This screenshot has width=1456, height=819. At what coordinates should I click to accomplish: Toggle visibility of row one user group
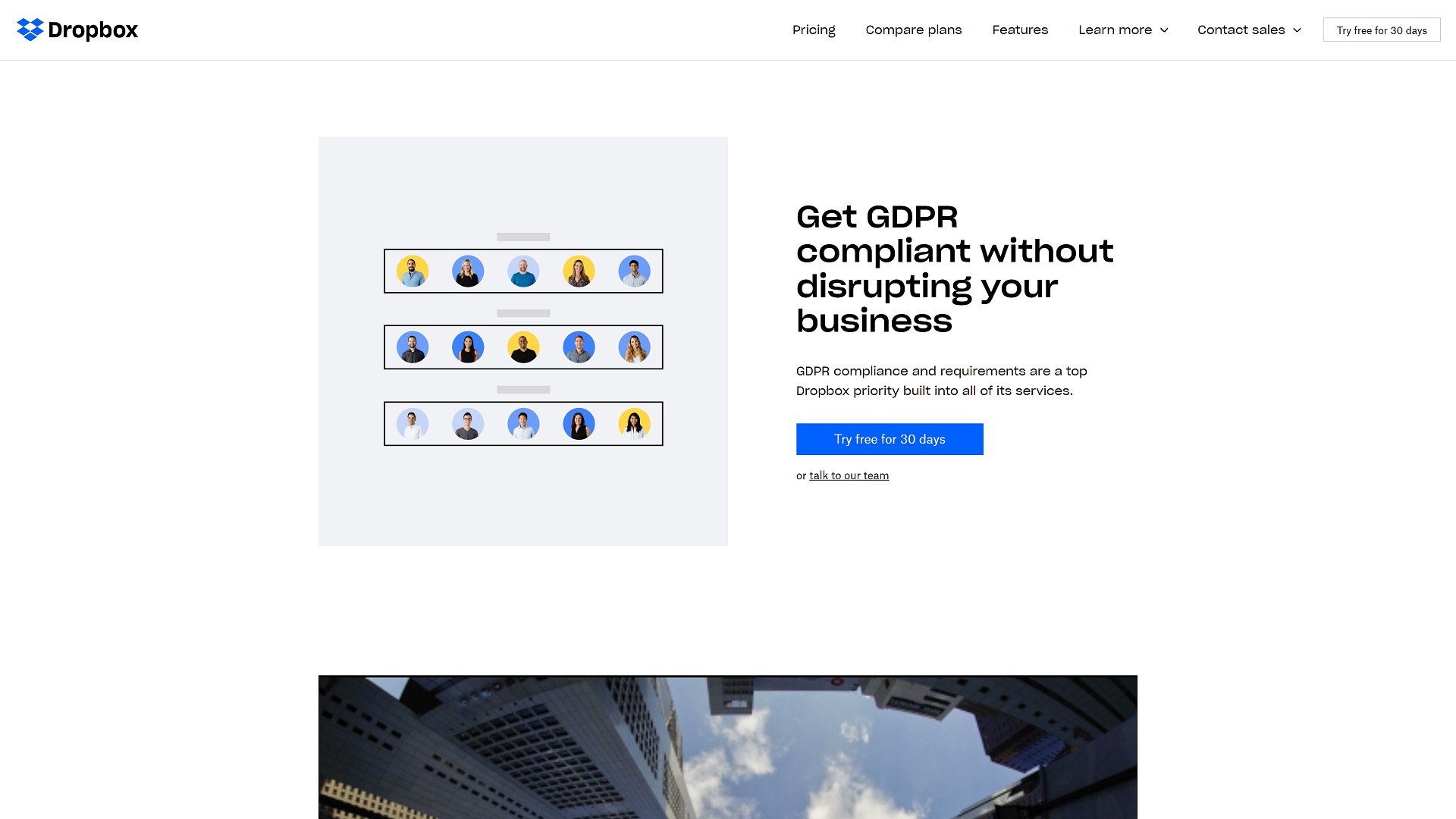coord(523,236)
